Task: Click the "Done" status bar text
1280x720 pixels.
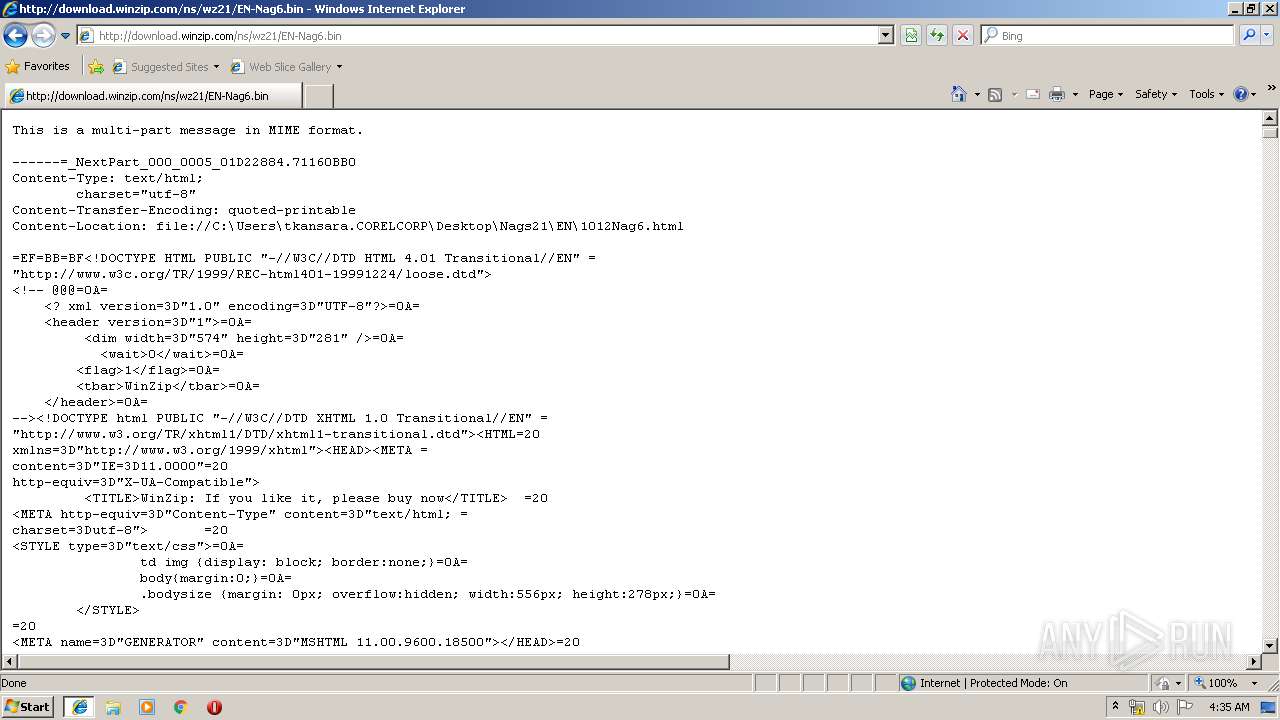Action: (x=14, y=683)
